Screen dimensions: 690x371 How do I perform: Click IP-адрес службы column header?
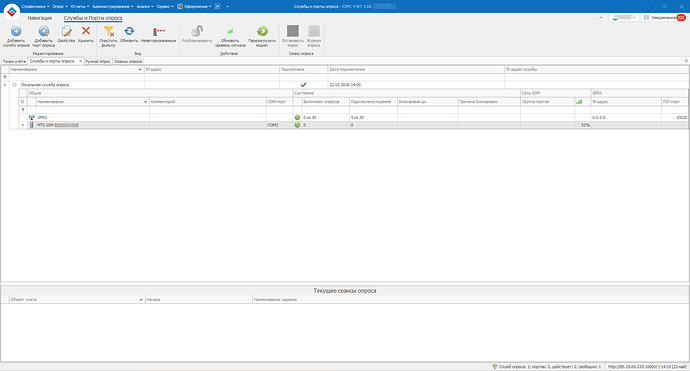(596, 70)
